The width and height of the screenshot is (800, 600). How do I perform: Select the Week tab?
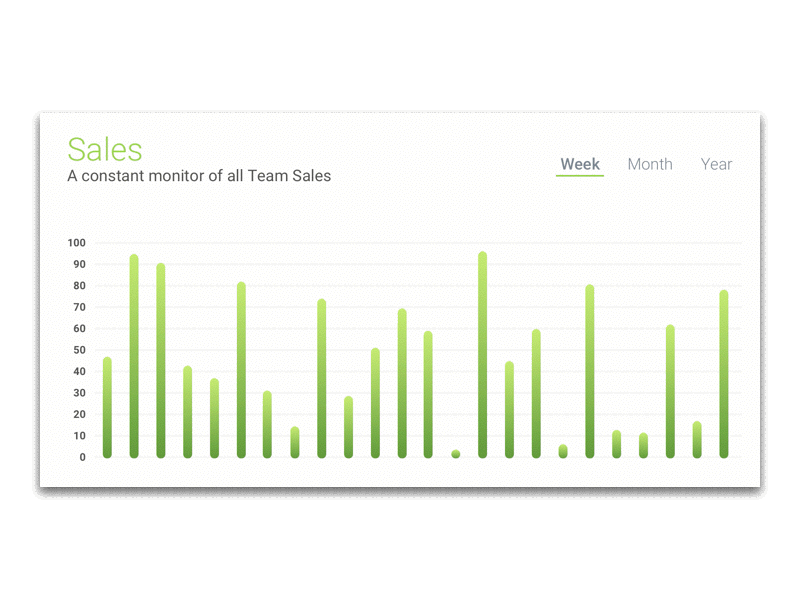580,163
